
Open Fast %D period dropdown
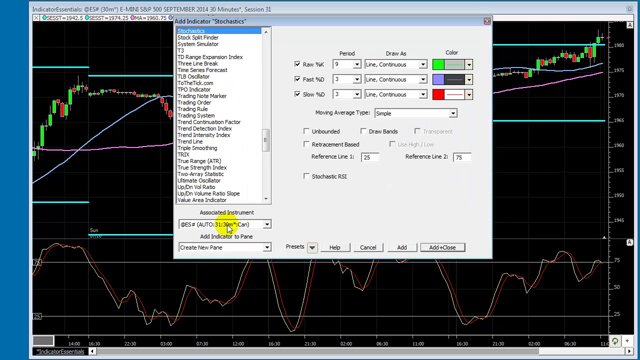coord(357,80)
